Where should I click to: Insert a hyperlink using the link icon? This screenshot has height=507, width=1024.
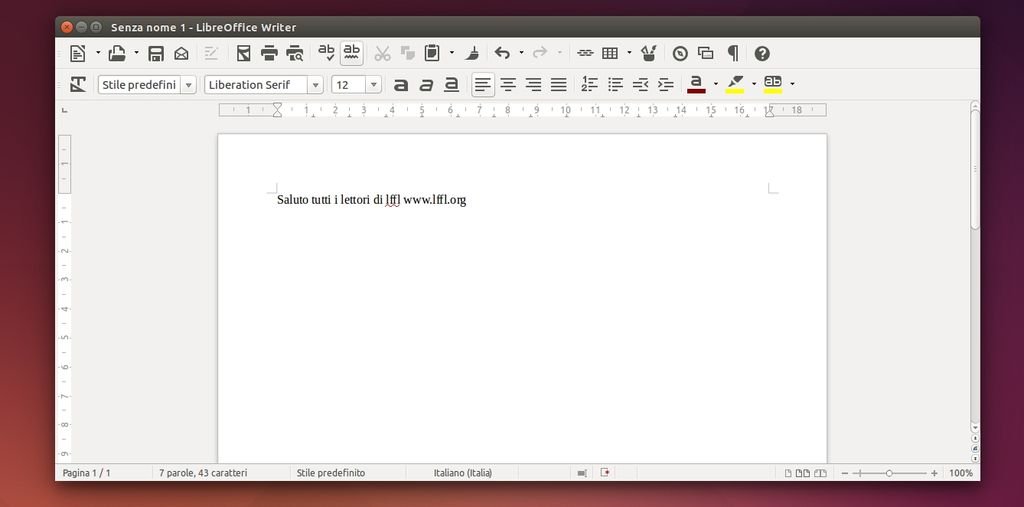click(x=585, y=53)
